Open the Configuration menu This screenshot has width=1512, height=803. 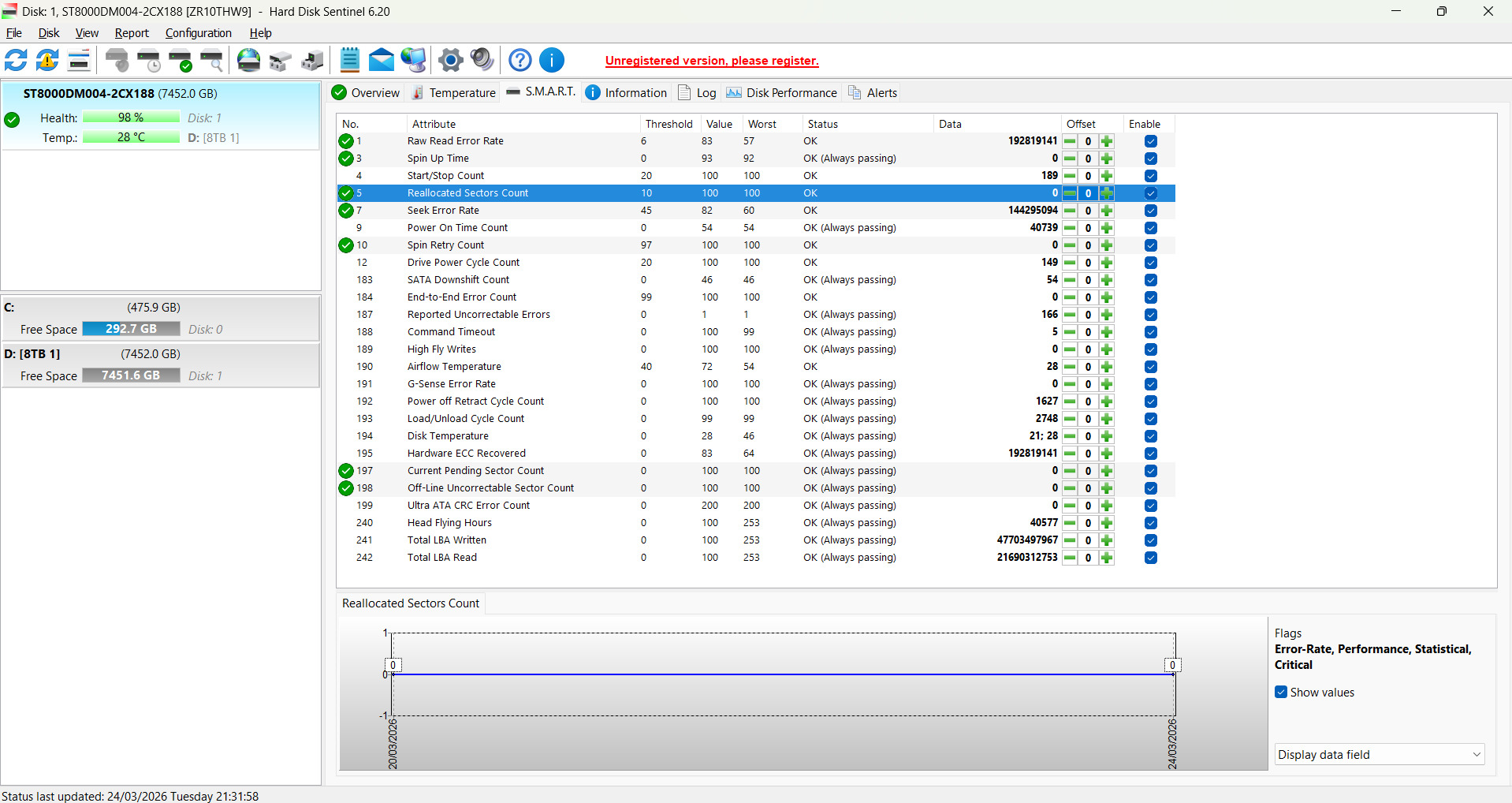pos(198,33)
